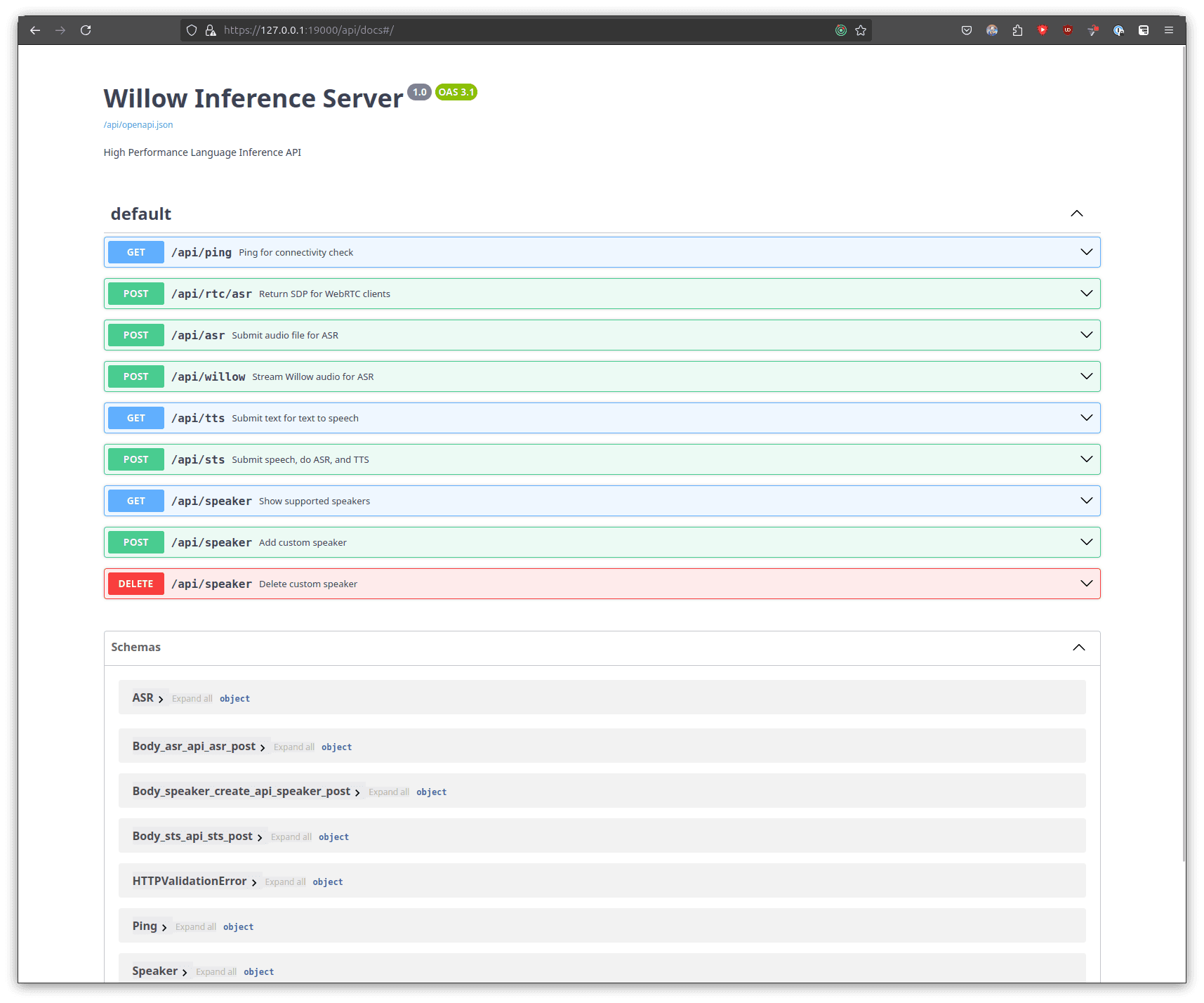Expand the GET /api/ping endpoint
Viewport: 1204px width, 1003px height.
click(x=1086, y=251)
